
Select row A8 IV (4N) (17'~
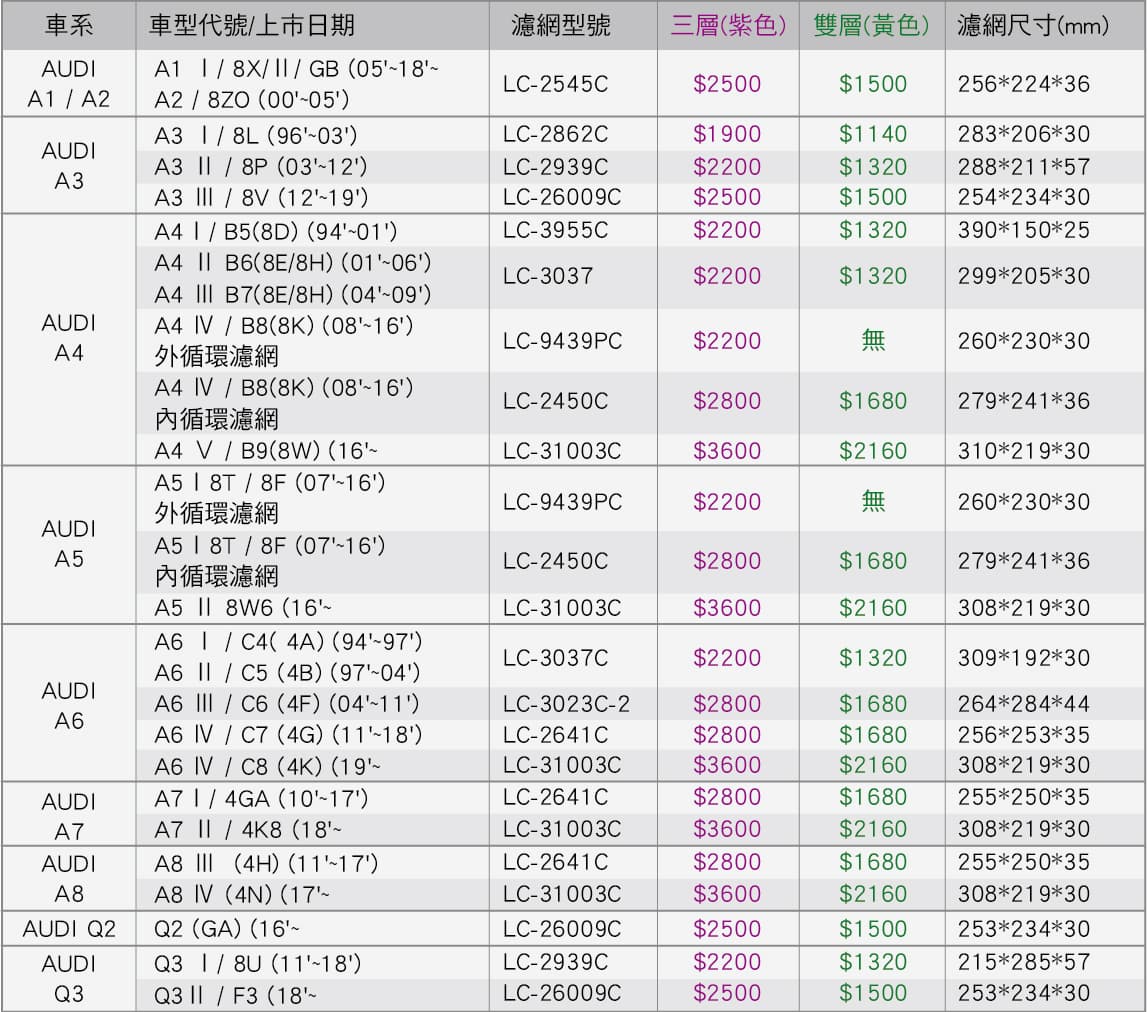pos(242,895)
